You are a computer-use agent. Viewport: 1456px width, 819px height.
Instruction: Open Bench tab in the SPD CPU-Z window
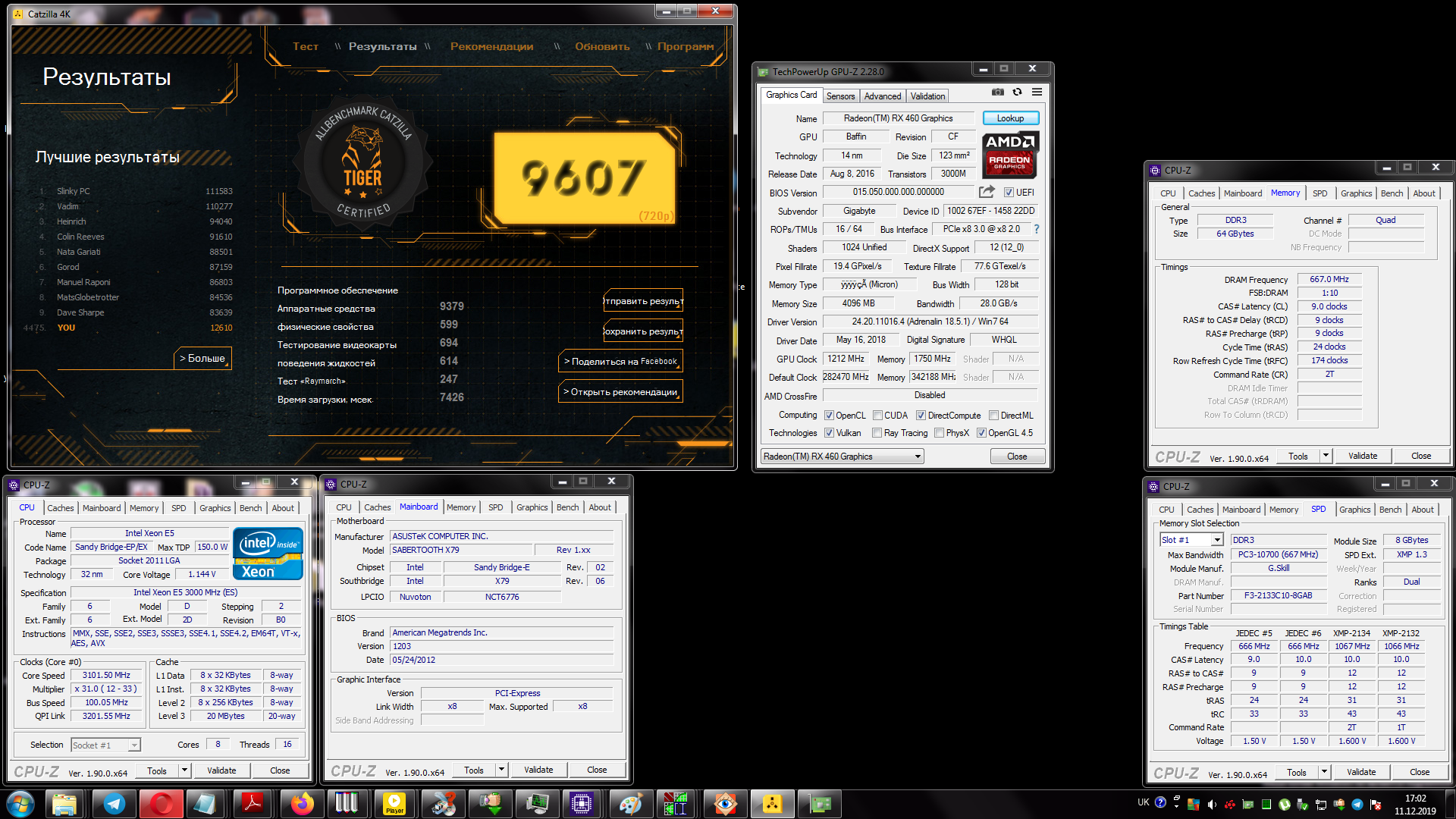click(x=1390, y=510)
